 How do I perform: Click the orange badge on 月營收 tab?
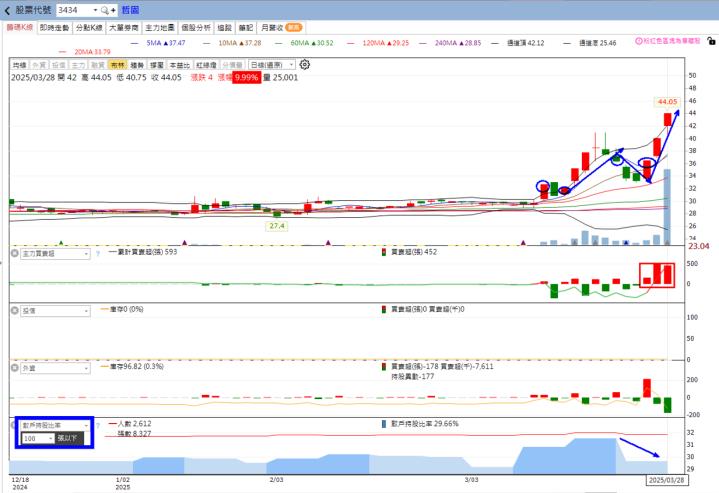293,28
